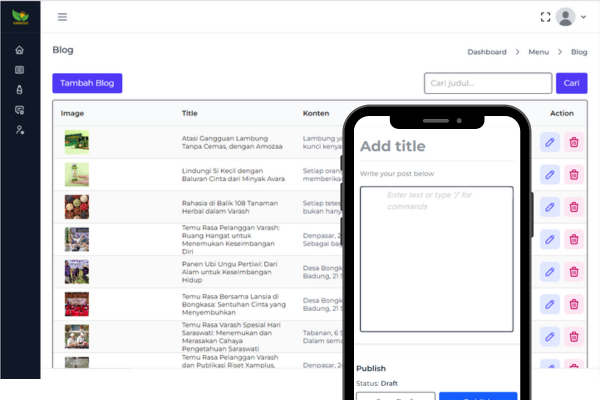Delete the Ruang Hangat Temu Rasa blog

click(574, 240)
